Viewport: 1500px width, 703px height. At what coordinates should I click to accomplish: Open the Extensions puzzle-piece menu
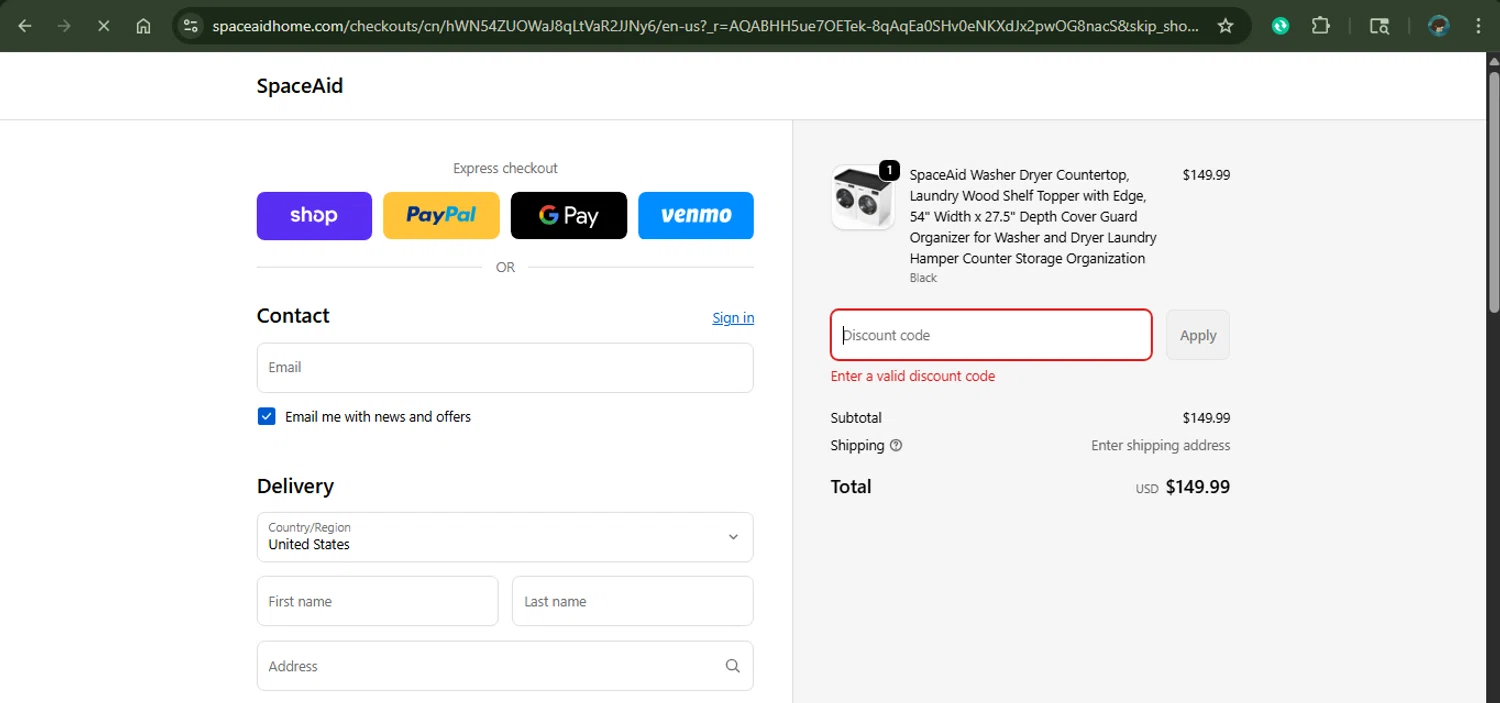coord(1320,26)
